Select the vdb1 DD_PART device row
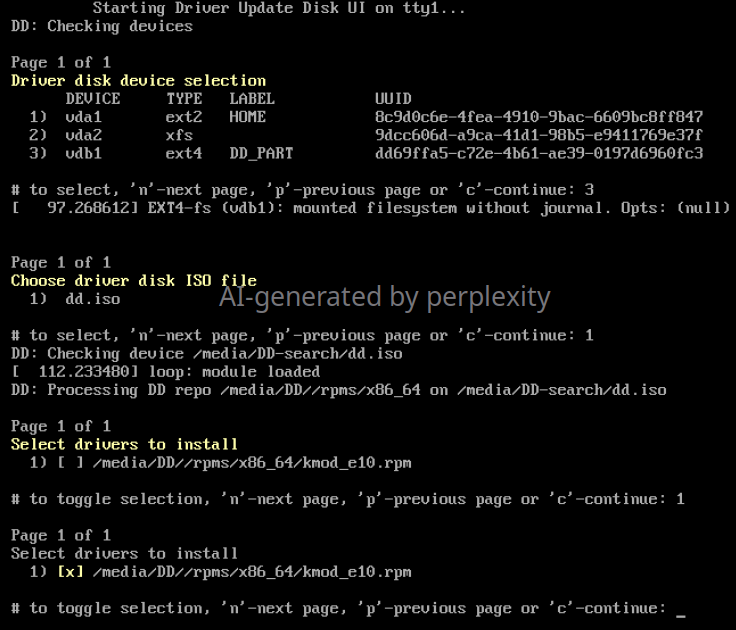 click(x=366, y=154)
